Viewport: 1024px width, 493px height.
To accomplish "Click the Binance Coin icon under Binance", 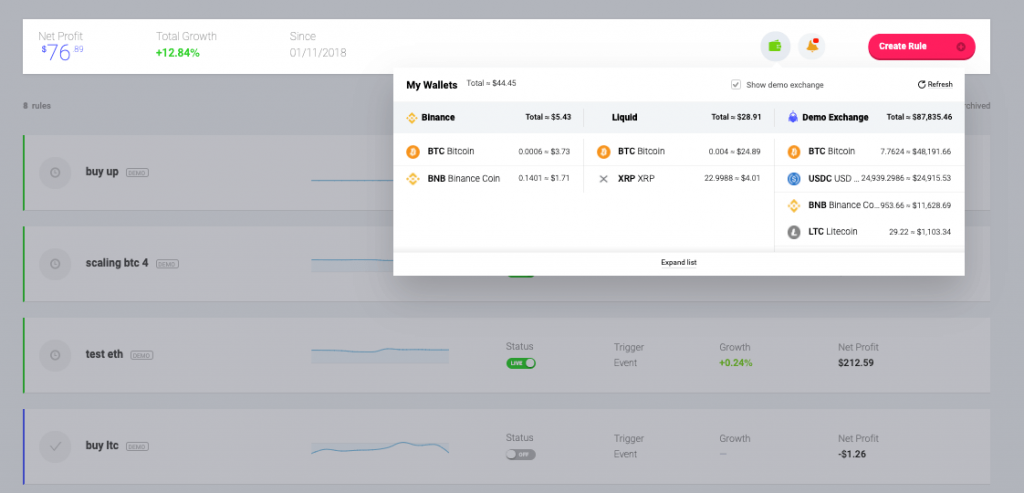I will (413, 178).
